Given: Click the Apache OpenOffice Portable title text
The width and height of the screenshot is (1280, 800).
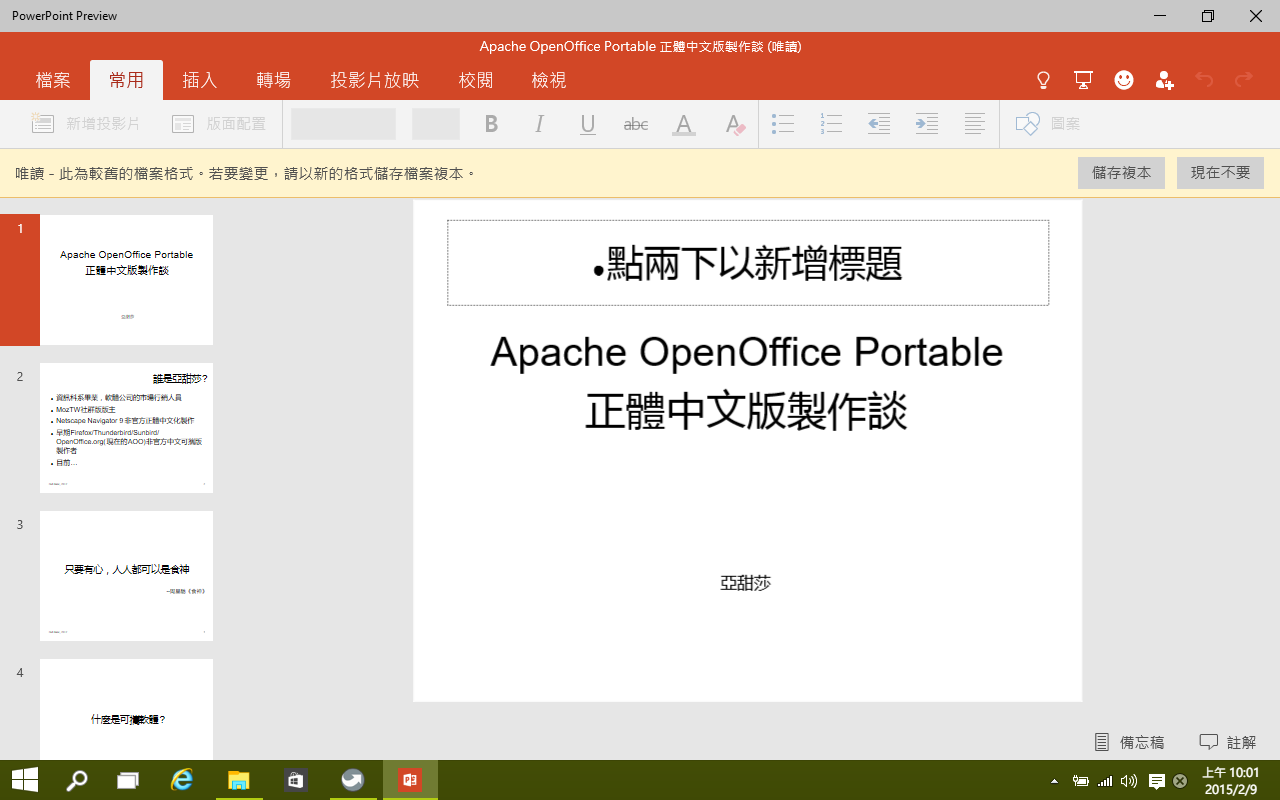Looking at the screenshot, I should pyautogui.click(x=746, y=381).
